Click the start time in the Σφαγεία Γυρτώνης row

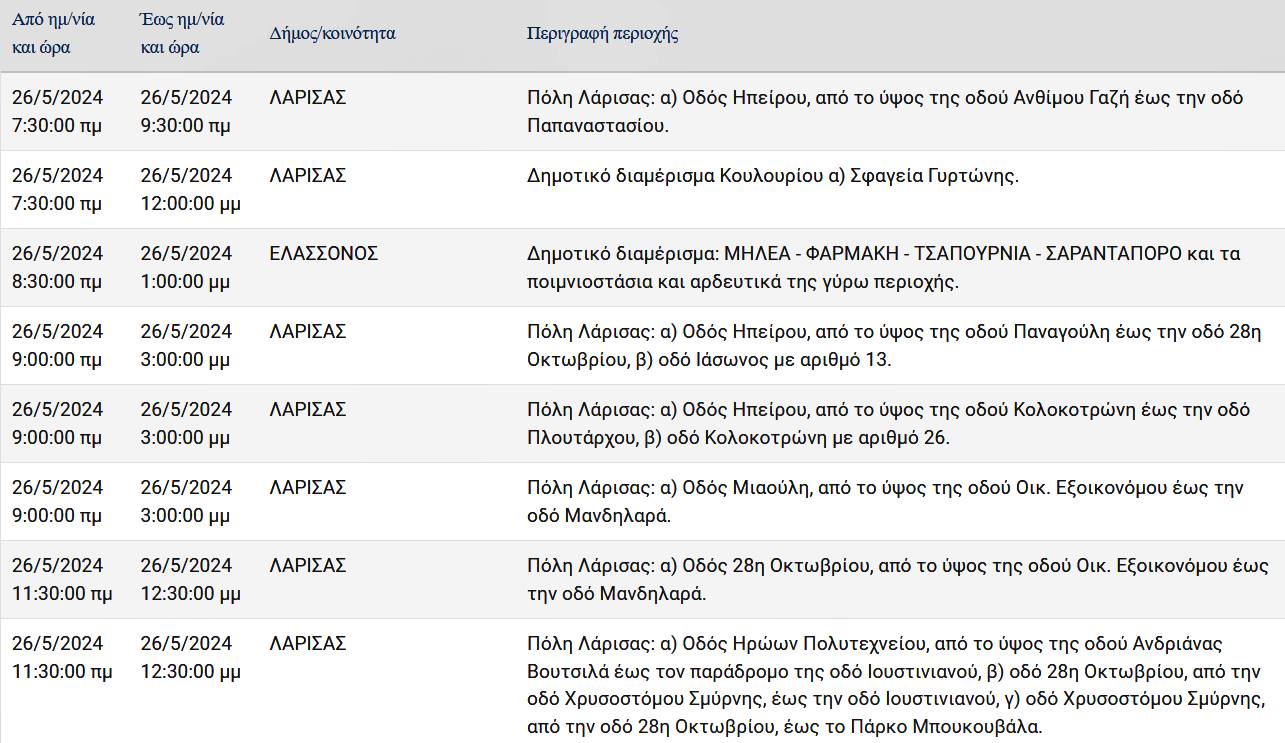pyautogui.click(x=57, y=189)
